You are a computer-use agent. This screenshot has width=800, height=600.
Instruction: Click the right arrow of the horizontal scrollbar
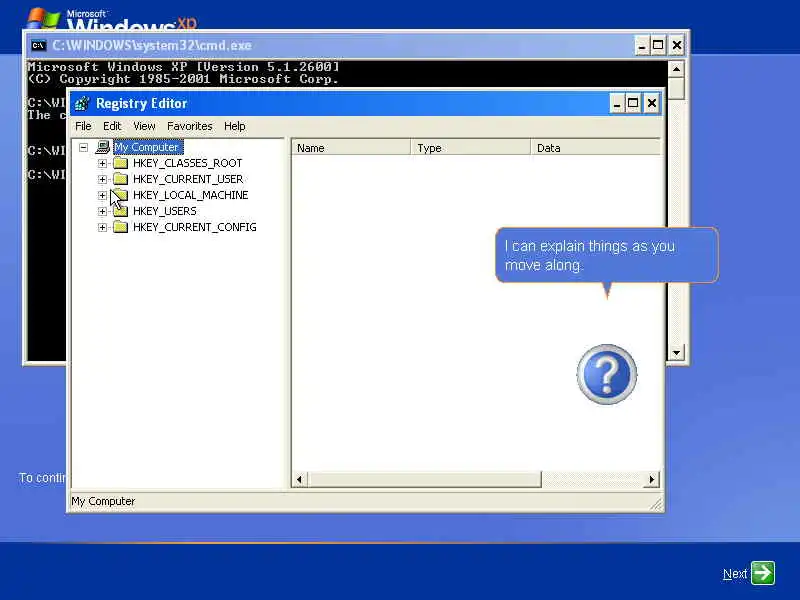(x=652, y=480)
